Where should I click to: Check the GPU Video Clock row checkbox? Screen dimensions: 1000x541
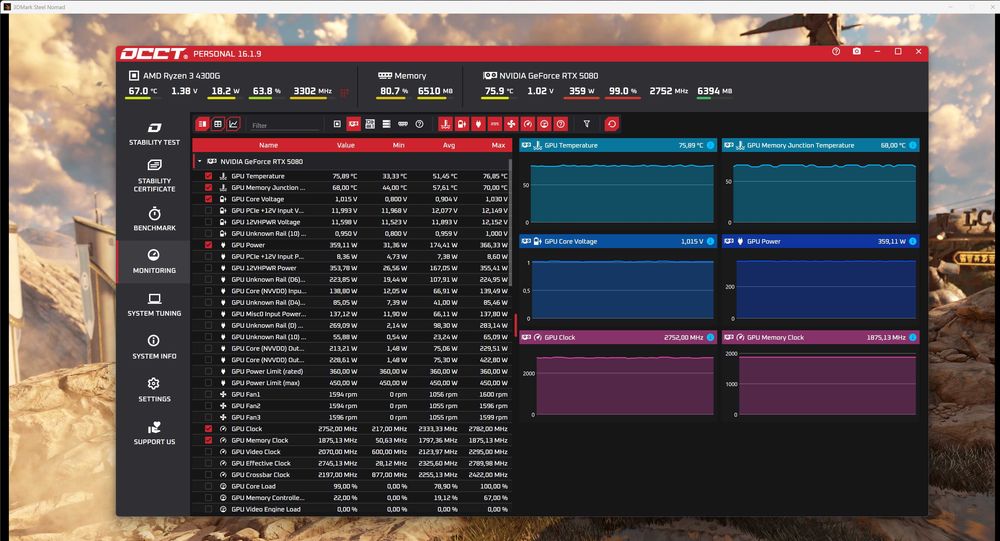tap(209, 452)
